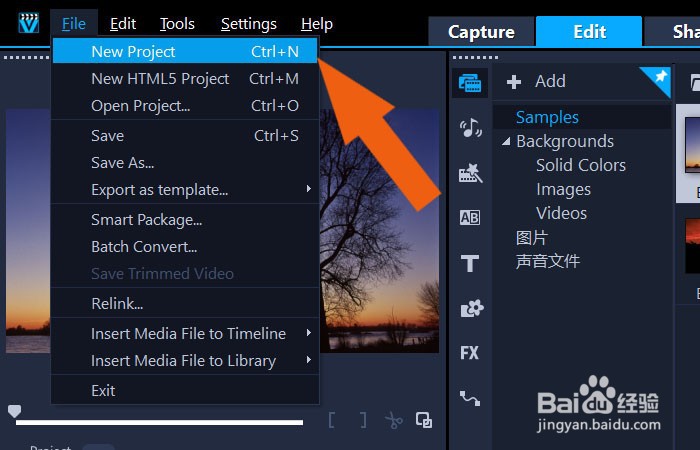Click the enlarge preview window icon
The image size is (700, 450).
coord(424,420)
